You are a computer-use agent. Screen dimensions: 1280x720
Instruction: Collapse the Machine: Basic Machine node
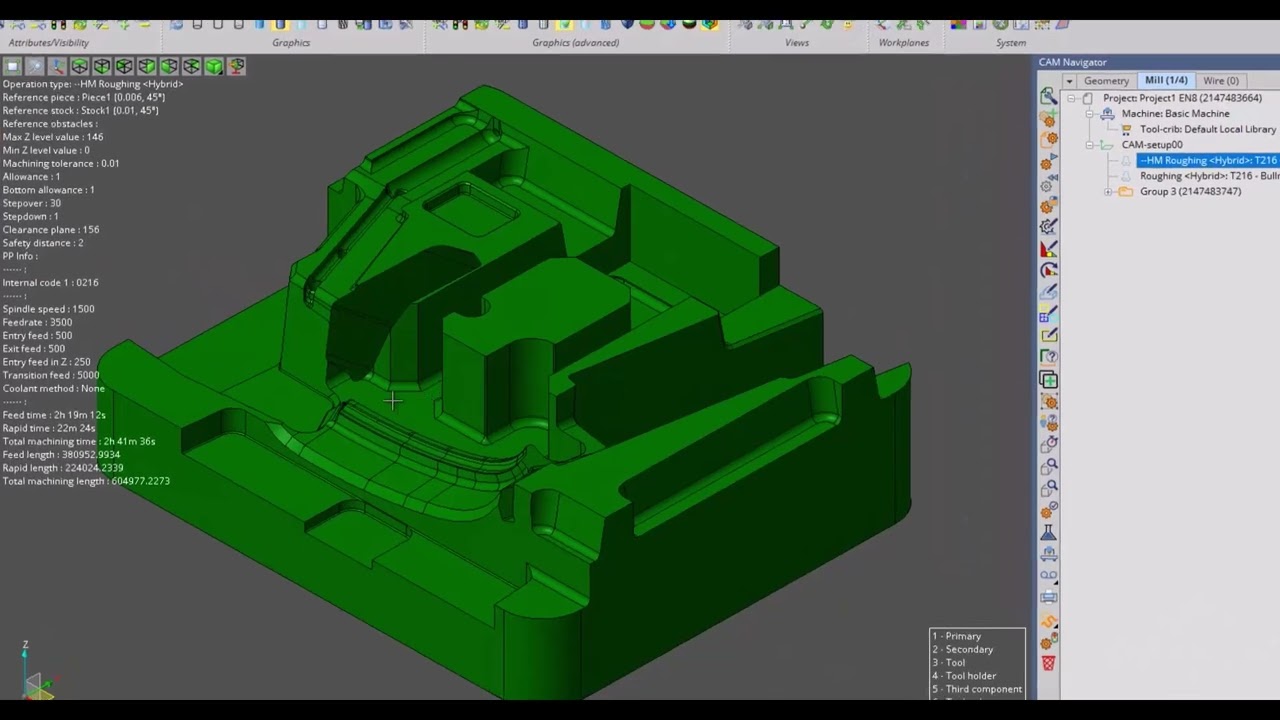(x=1090, y=114)
